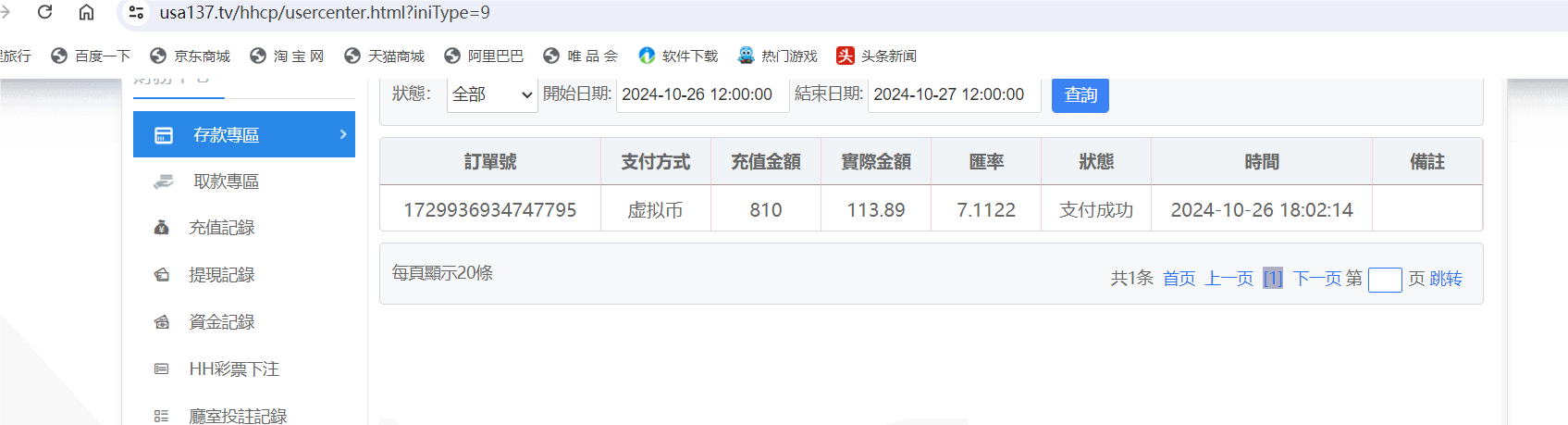1568x425 pixels.
Task: Click the 取款專區 icon
Action: (164, 181)
